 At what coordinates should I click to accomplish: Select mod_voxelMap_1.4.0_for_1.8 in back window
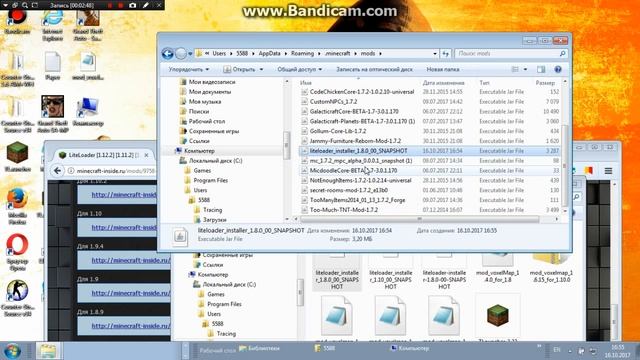497,269
